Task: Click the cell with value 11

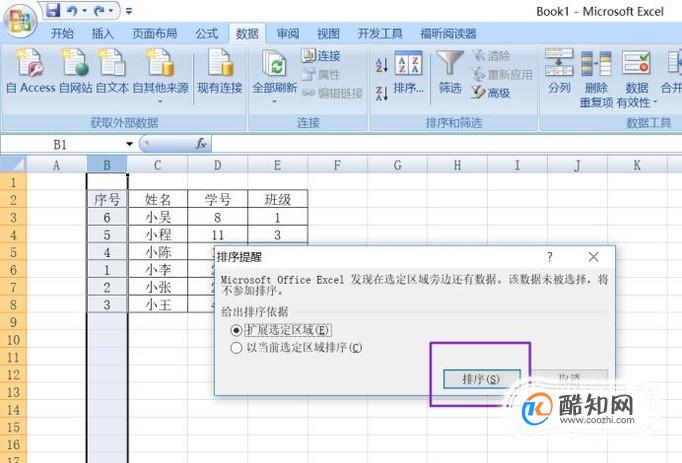Action: pos(217,235)
